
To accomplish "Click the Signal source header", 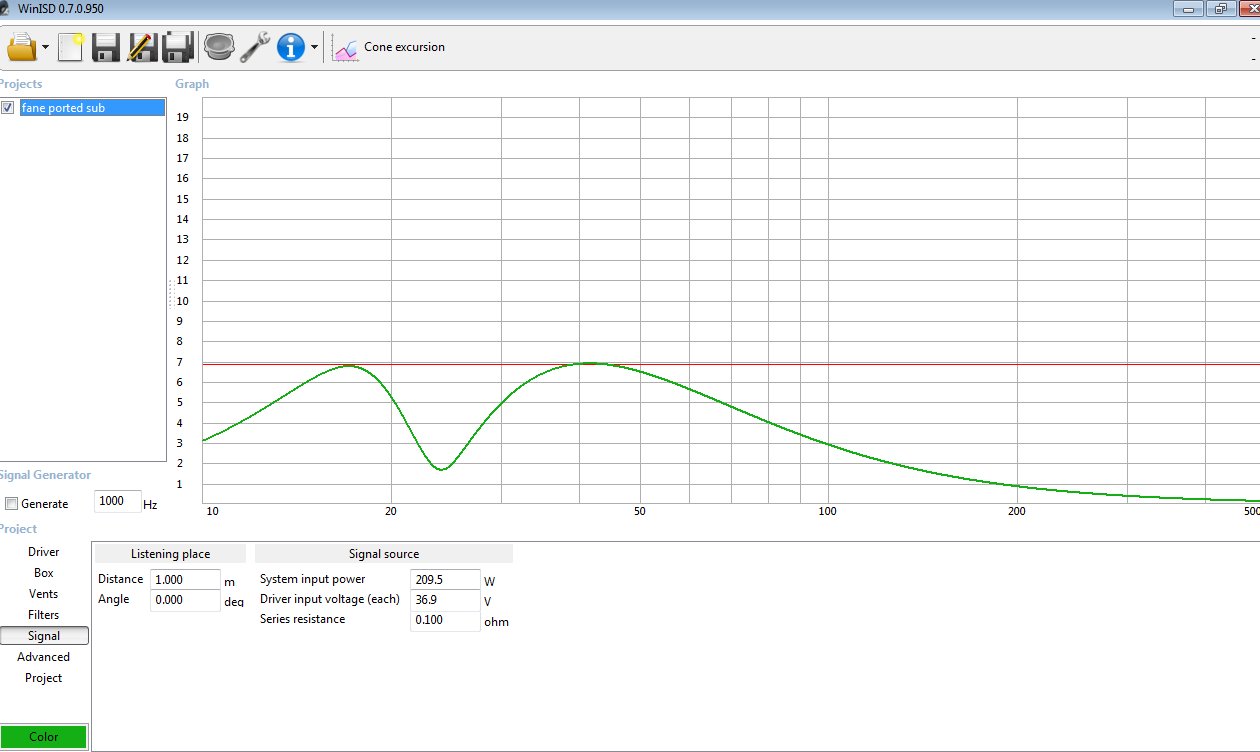I will 384,554.
